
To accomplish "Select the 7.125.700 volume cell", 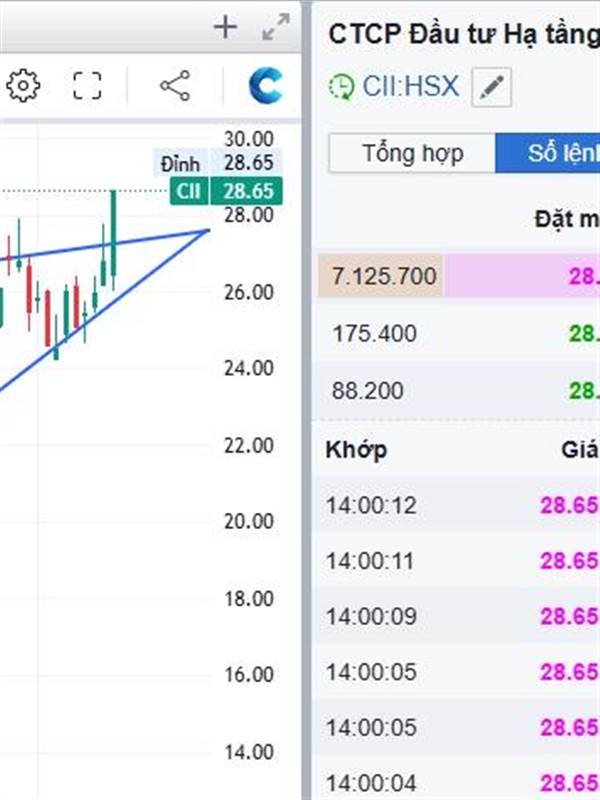I will 381,276.
